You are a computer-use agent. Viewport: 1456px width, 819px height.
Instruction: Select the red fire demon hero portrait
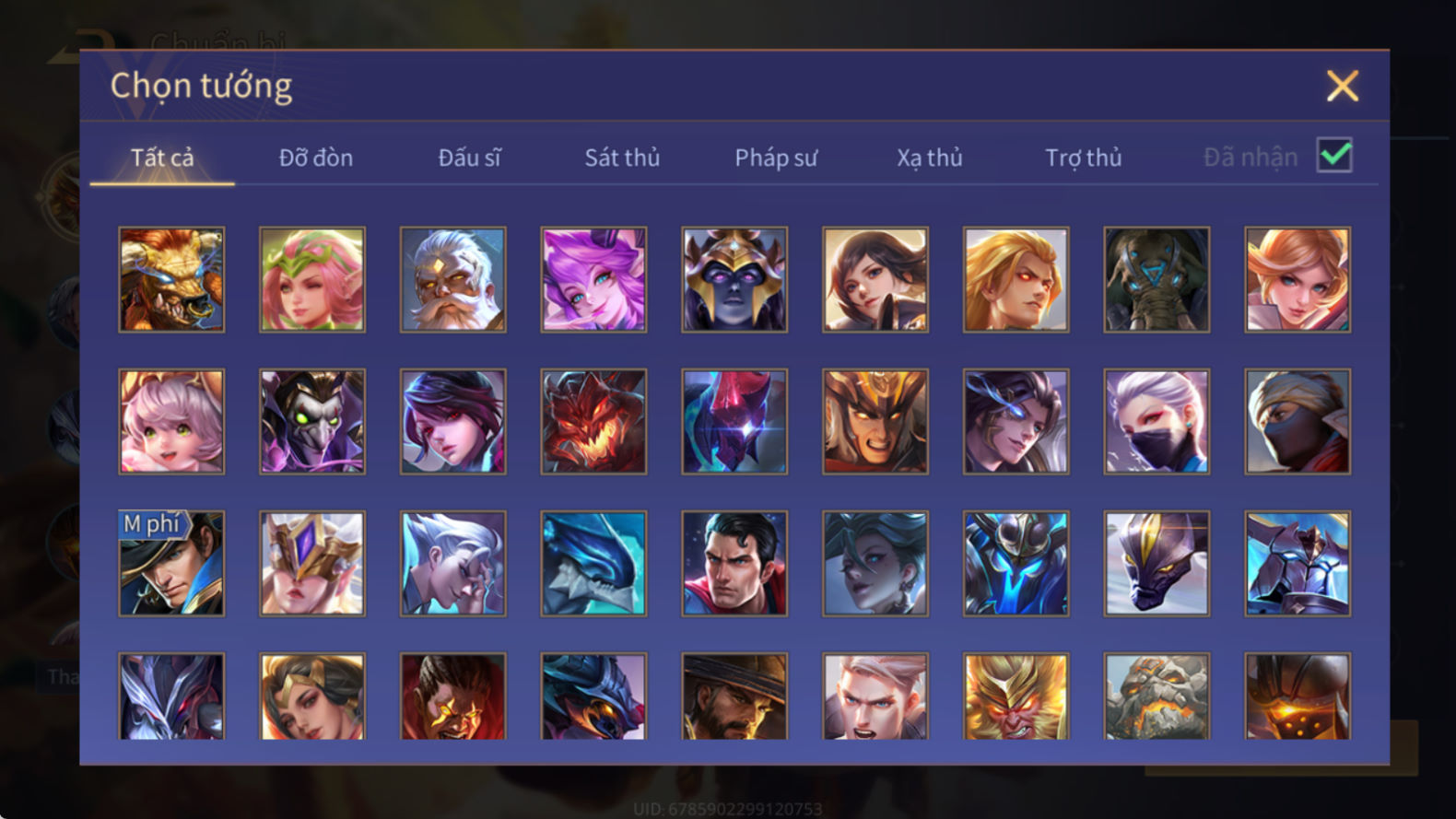(x=593, y=422)
